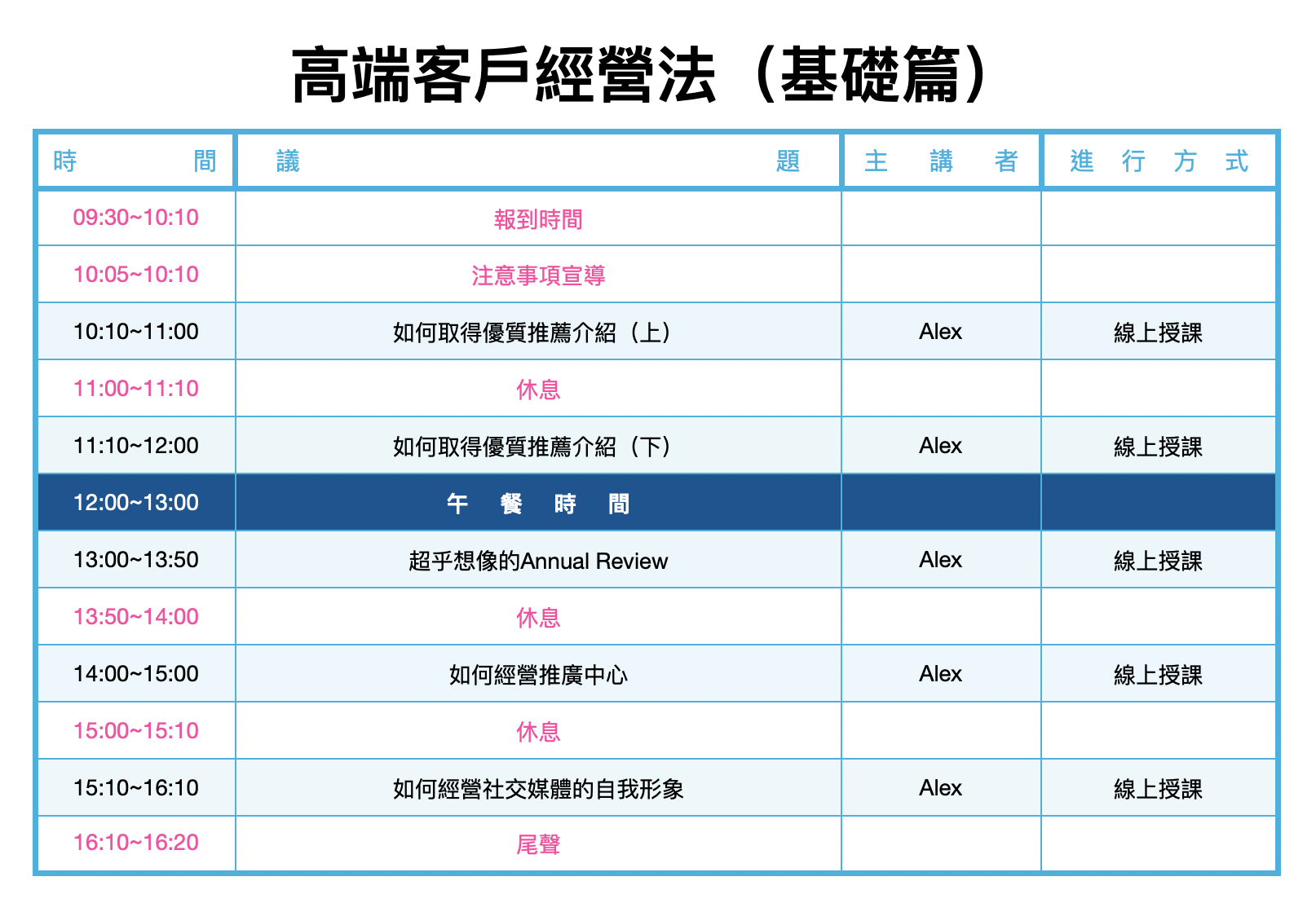The height and width of the screenshot is (903, 1316).
Task: Select 超乎想像的Annual Review topic
Action: [538, 561]
